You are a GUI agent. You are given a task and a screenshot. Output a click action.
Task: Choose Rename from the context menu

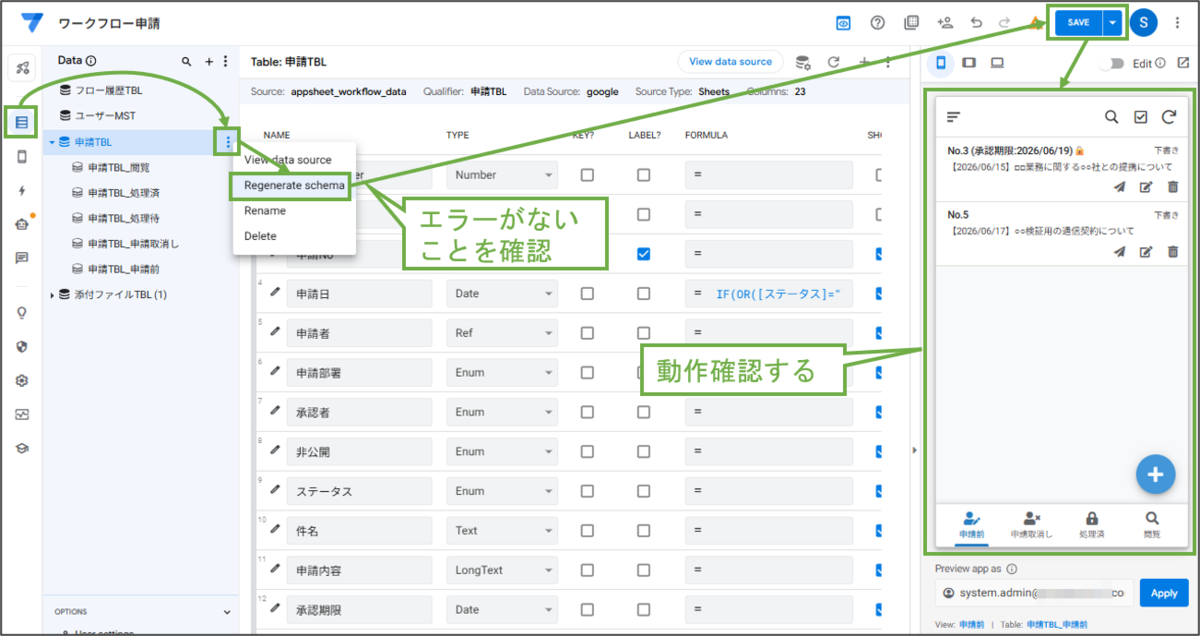pos(265,211)
